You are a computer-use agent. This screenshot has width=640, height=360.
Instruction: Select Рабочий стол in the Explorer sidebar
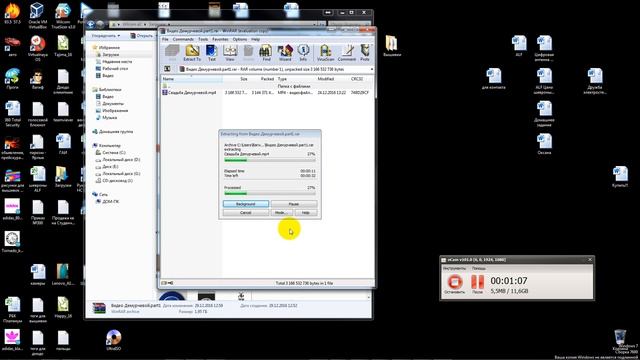(x=115, y=69)
